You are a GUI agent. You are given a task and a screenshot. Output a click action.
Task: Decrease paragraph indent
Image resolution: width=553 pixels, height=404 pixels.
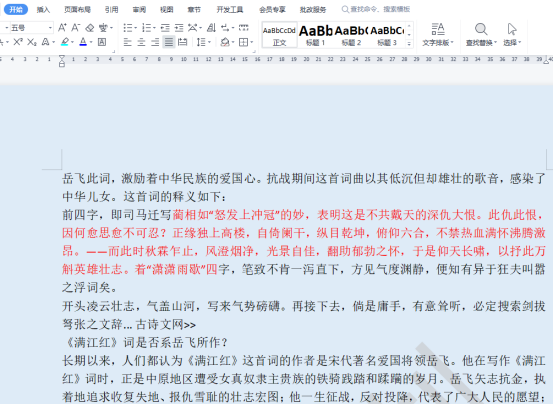(165, 27)
